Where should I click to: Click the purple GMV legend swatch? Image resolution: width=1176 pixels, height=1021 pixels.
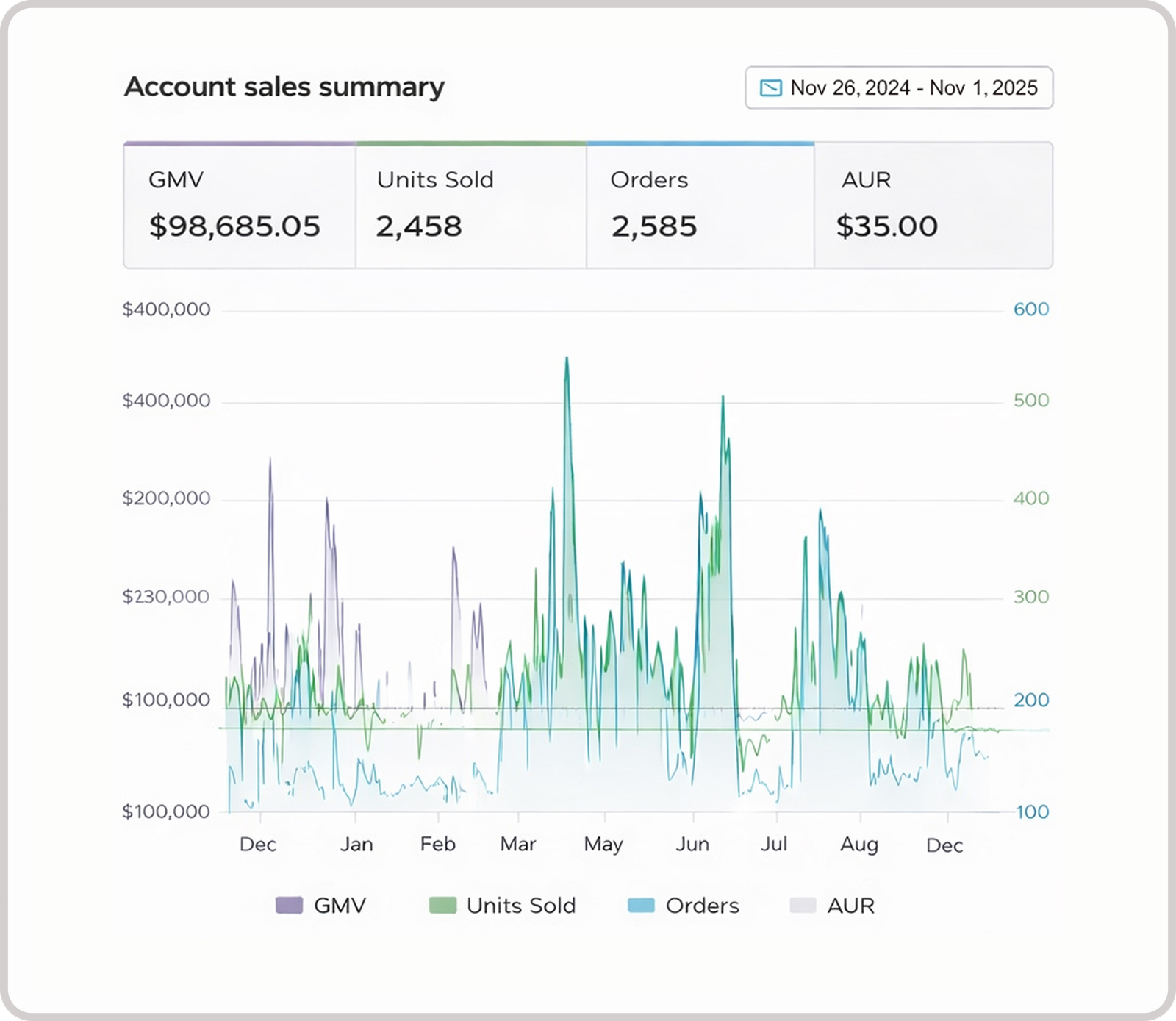(x=289, y=905)
